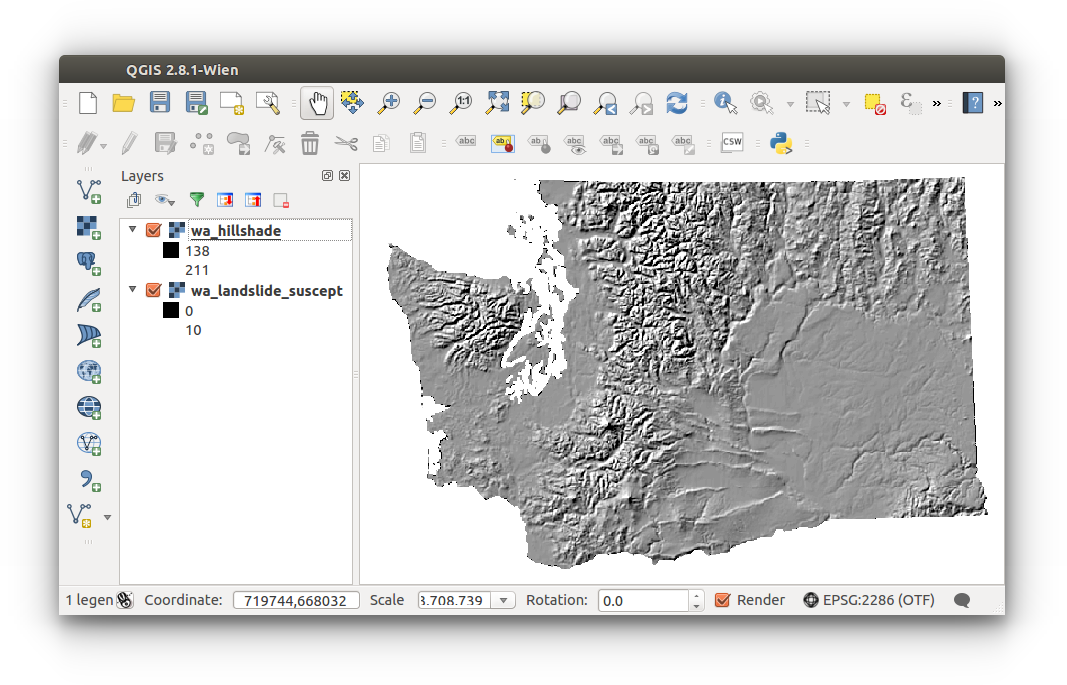Collapse the wa_landslide_suscept legend entry

pos(132,290)
